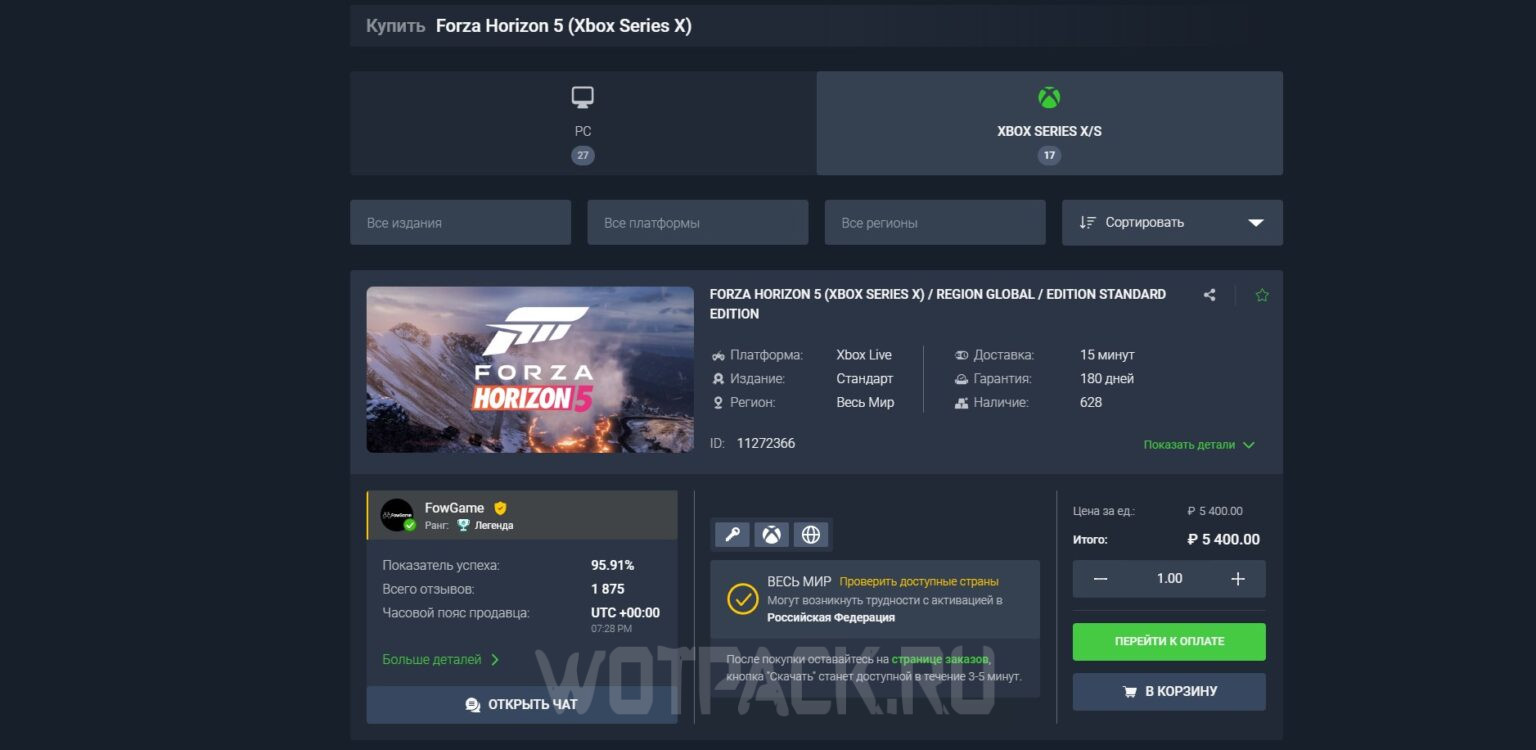The image size is (1536, 750).
Task: Add listing to favorites with star icon
Action: tap(1262, 295)
